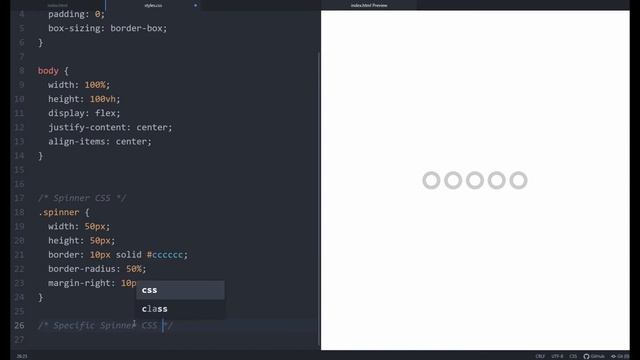640x360 pixels.
Task: Switch to the styles.css tab
Action: pyautogui.click(x=153, y=5)
